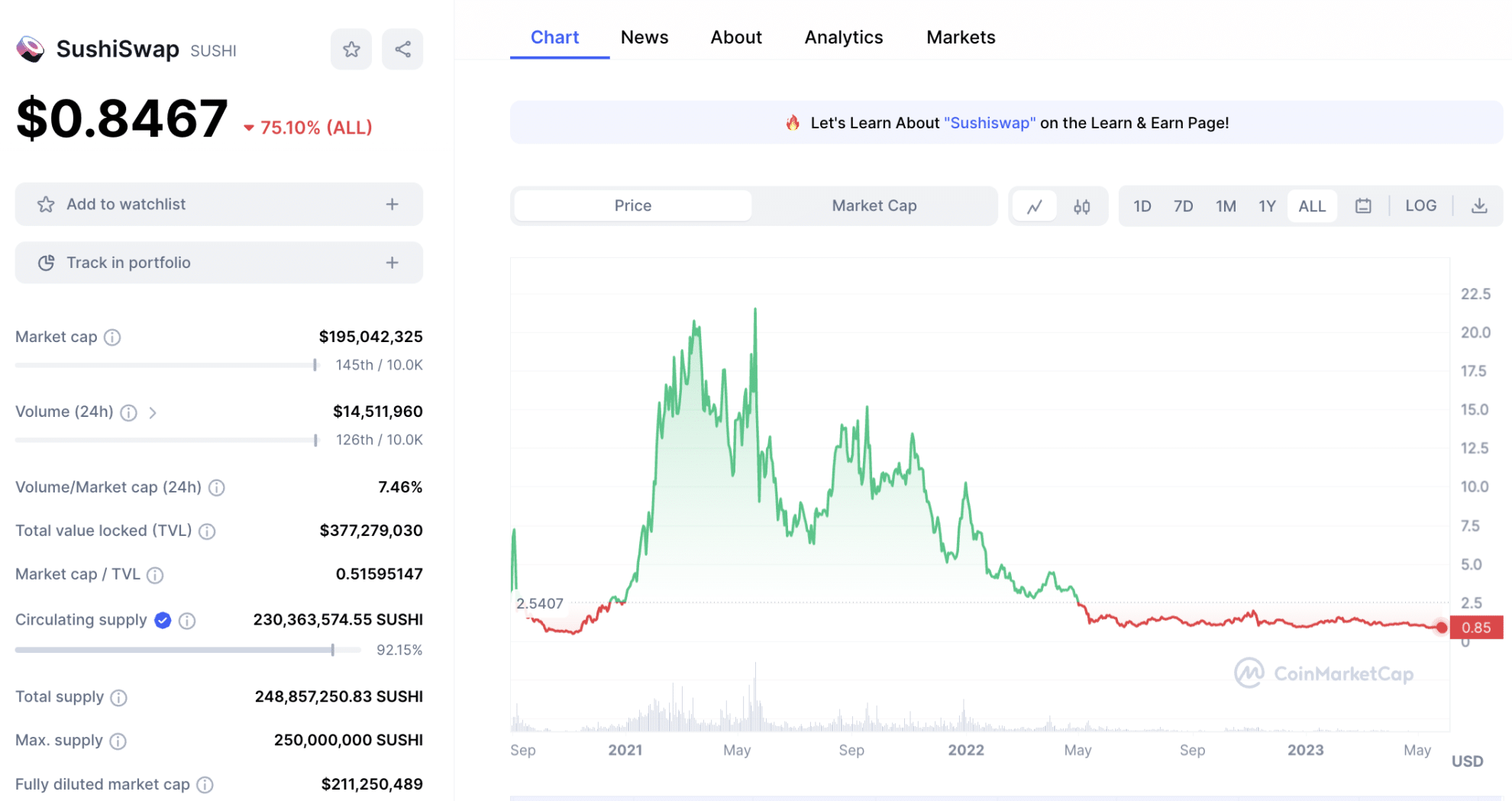Switch chart to candlestick view
The width and height of the screenshot is (1512, 801).
(x=1081, y=205)
